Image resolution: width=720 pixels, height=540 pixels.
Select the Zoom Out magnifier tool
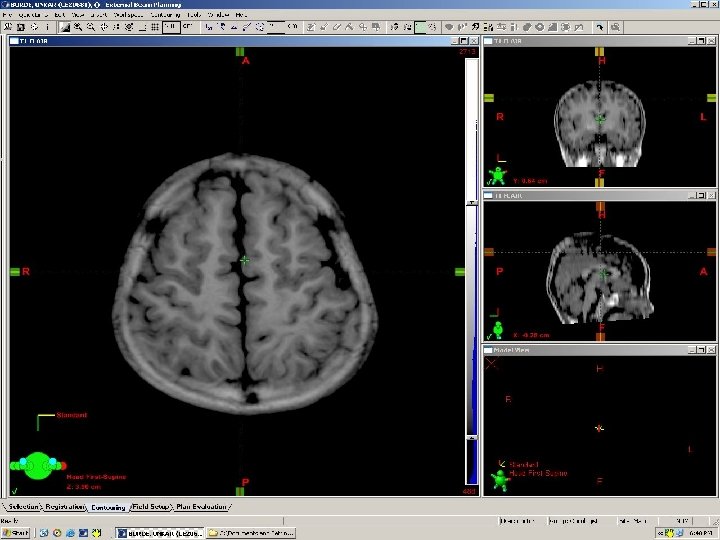click(91, 28)
